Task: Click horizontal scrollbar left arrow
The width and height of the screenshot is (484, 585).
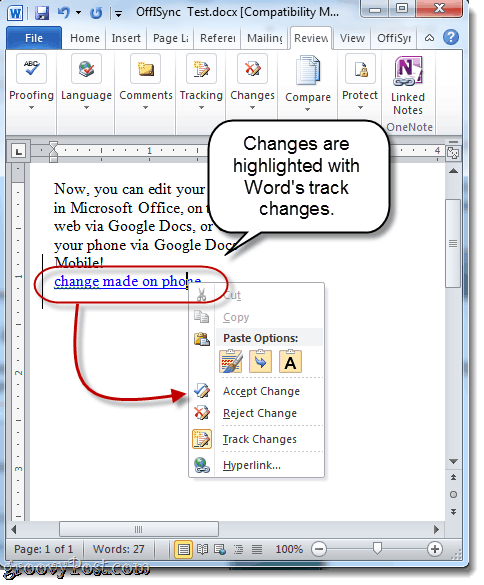Action: pos(14,529)
